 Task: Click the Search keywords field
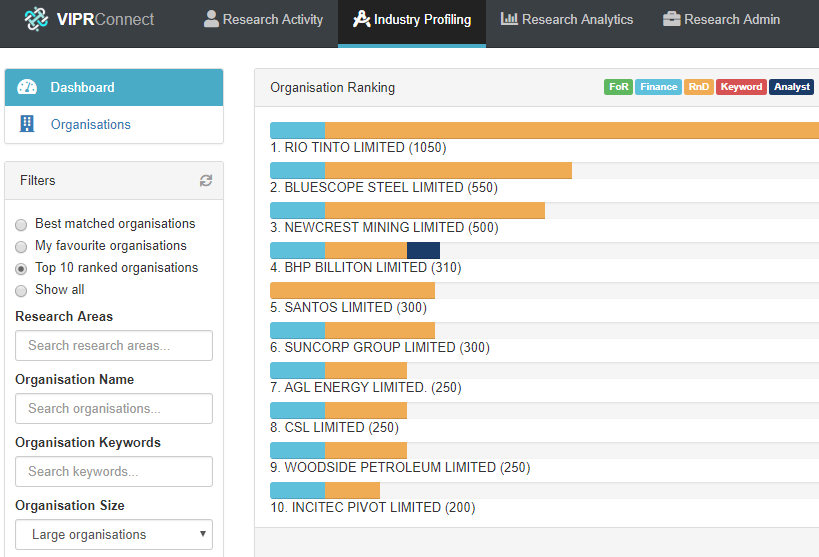coord(114,471)
